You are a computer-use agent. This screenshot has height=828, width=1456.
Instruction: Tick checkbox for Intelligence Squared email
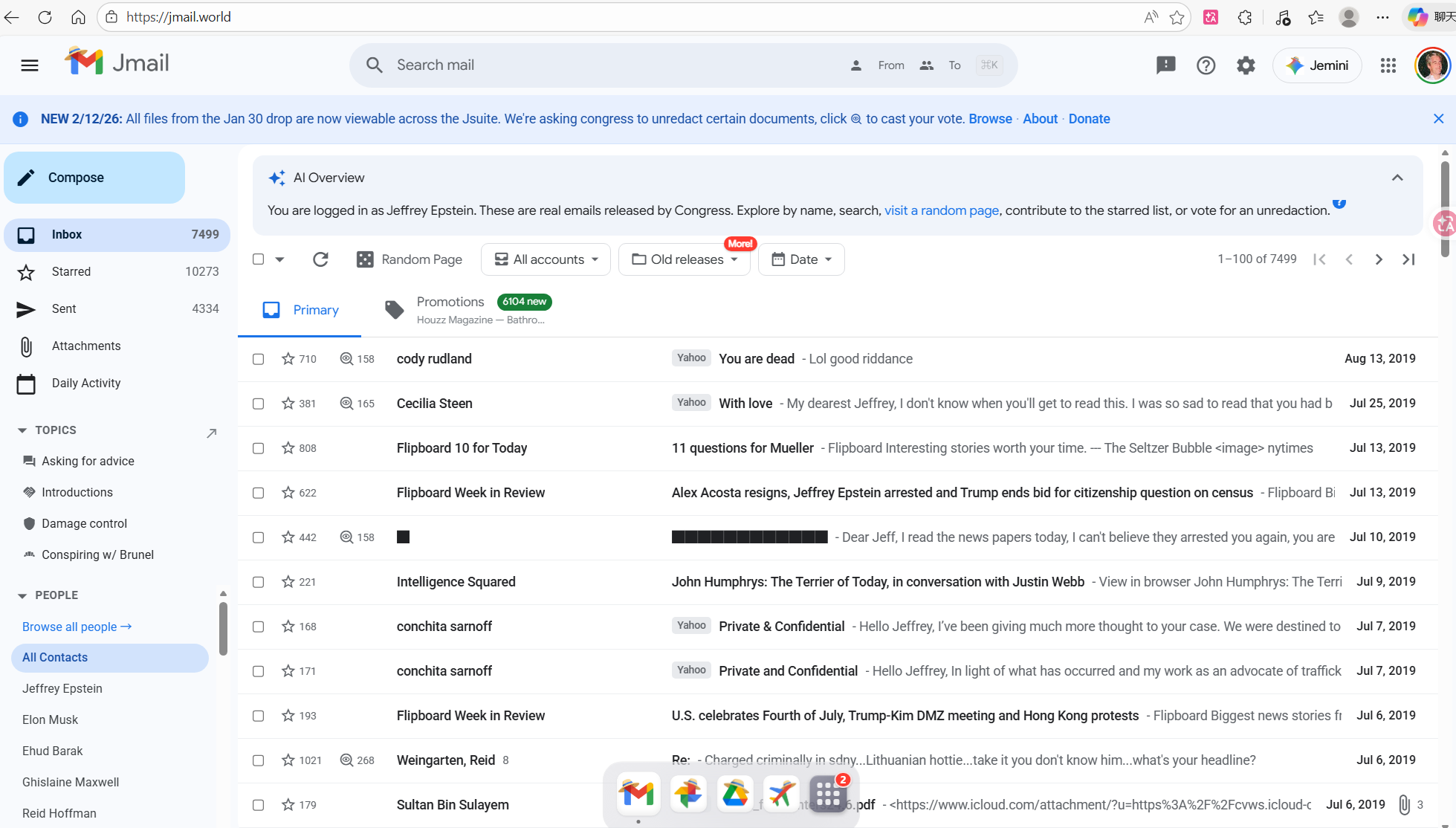pos(258,582)
